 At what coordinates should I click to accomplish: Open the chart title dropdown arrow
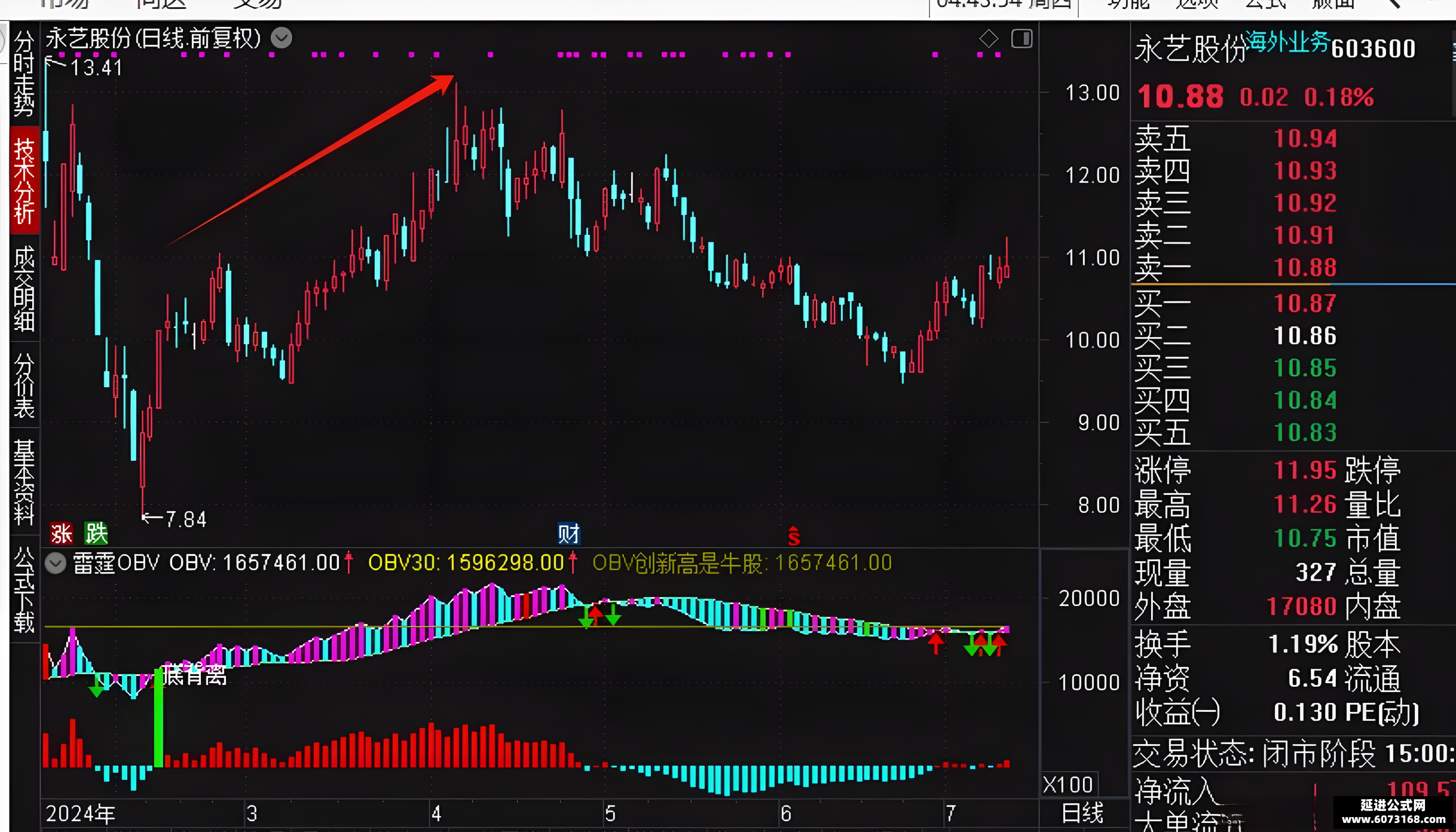point(282,38)
